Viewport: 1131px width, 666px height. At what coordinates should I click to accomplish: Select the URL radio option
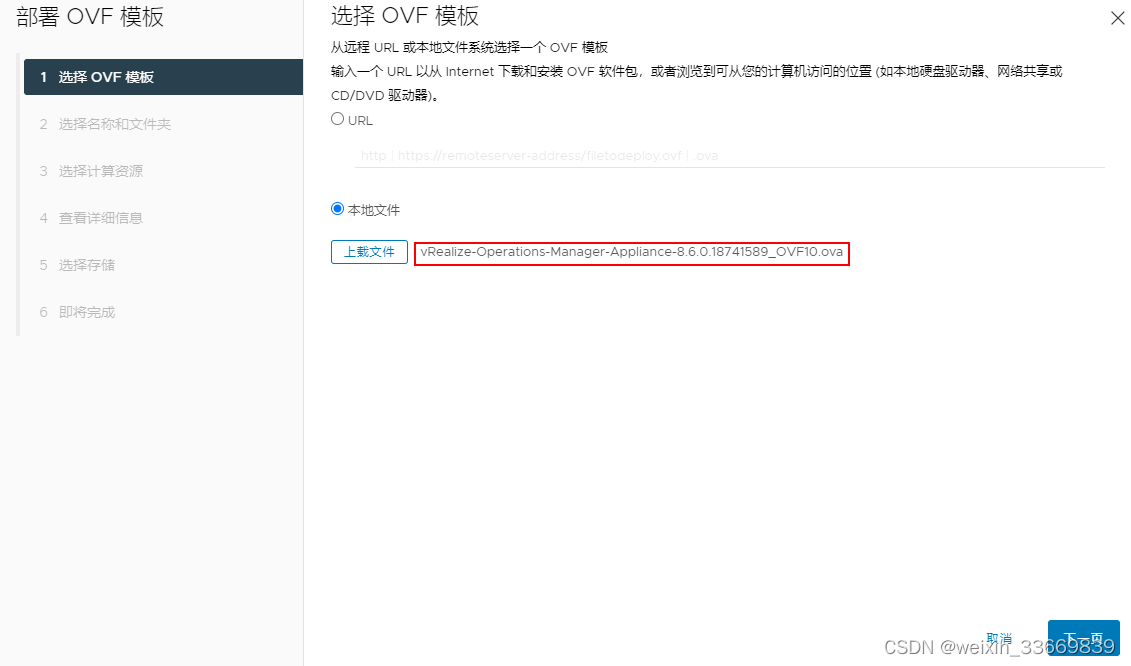338,119
